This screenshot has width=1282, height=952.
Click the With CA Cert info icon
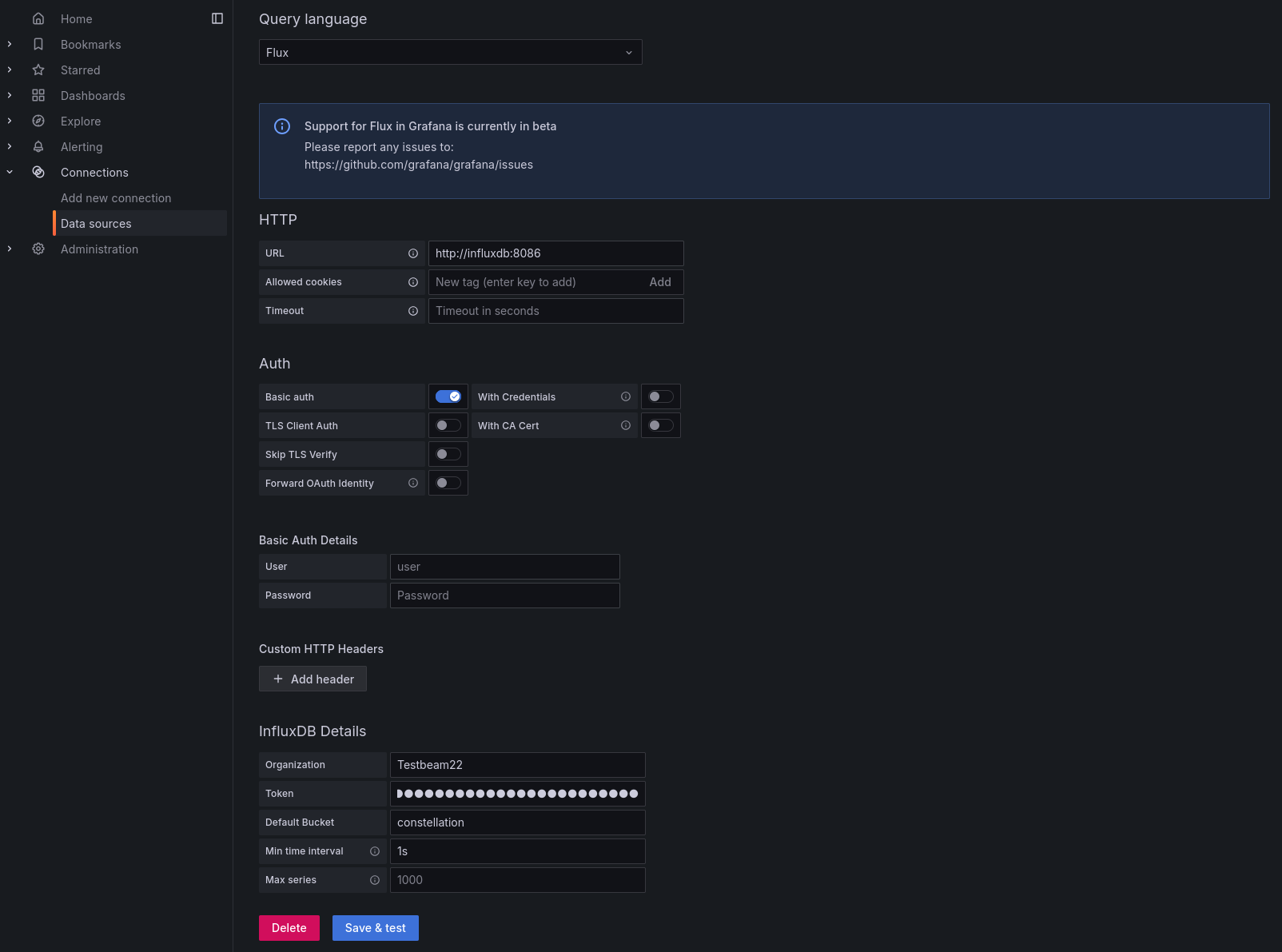626,425
